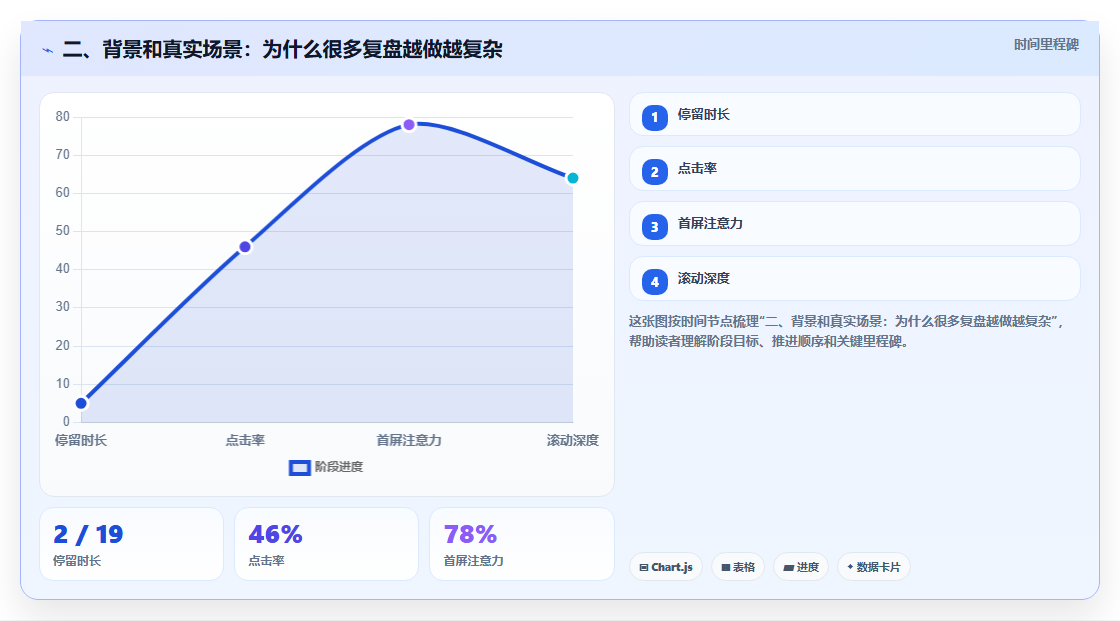Toggle the 阶段进度 legend box in chart
This screenshot has height=621, width=1120.
pyautogui.click(x=299, y=468)
